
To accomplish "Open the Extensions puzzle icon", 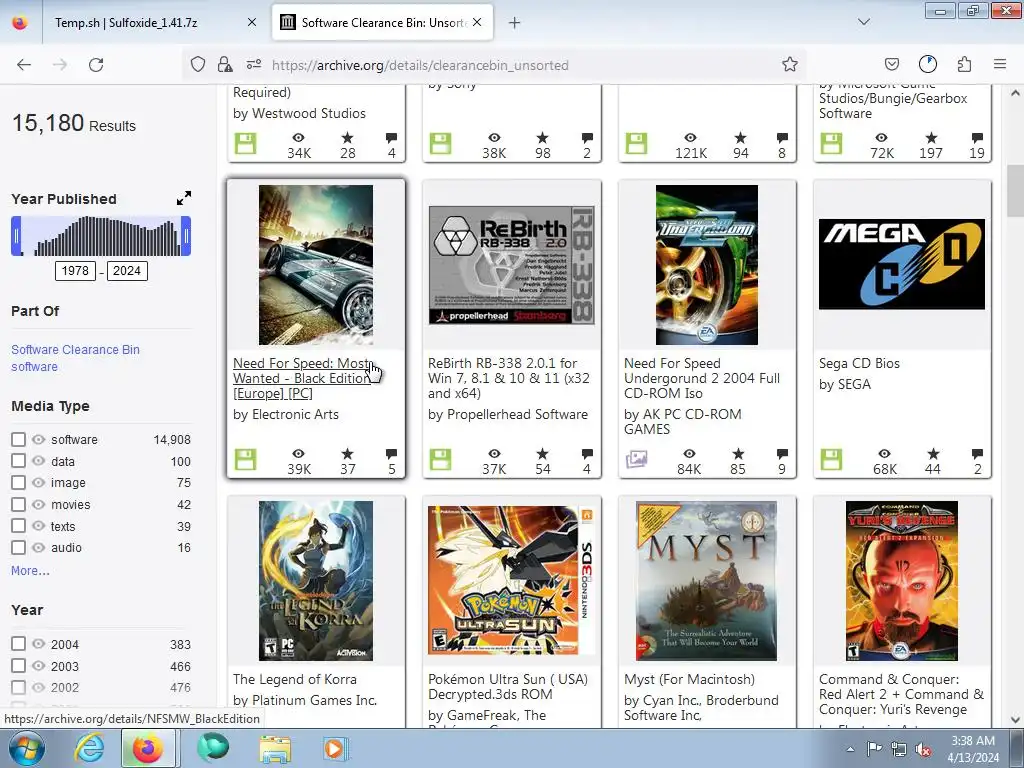I will pos(964,64).
